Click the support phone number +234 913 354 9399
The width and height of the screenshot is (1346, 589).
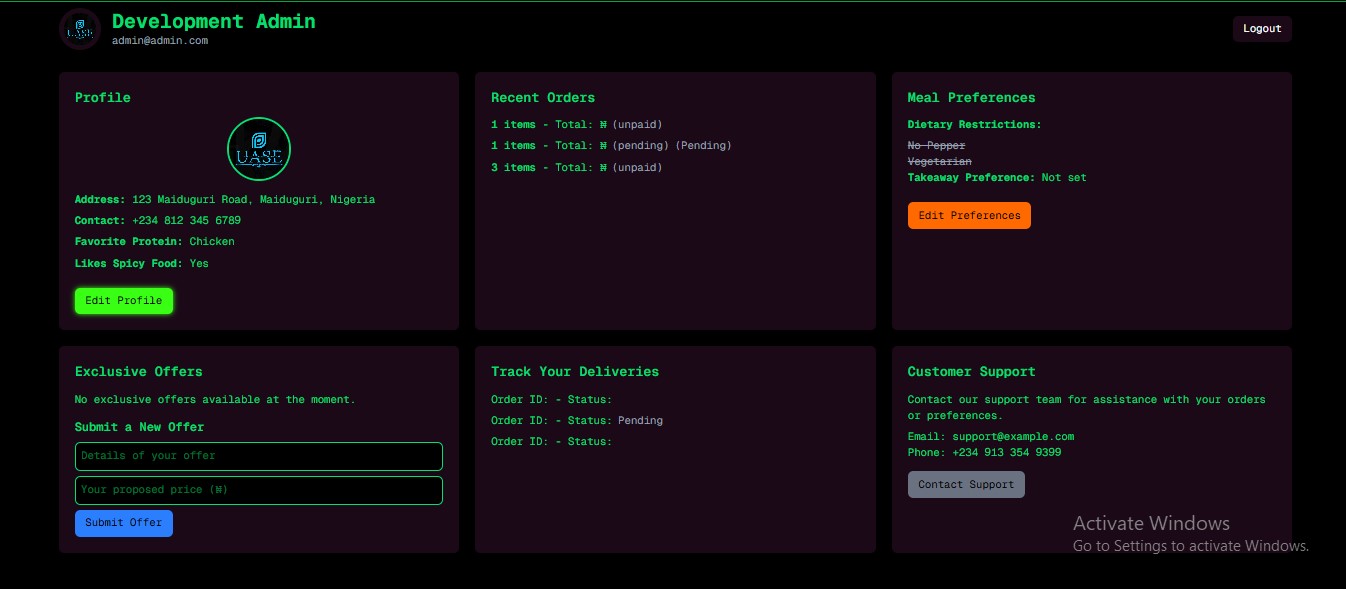pos(1006,453)
